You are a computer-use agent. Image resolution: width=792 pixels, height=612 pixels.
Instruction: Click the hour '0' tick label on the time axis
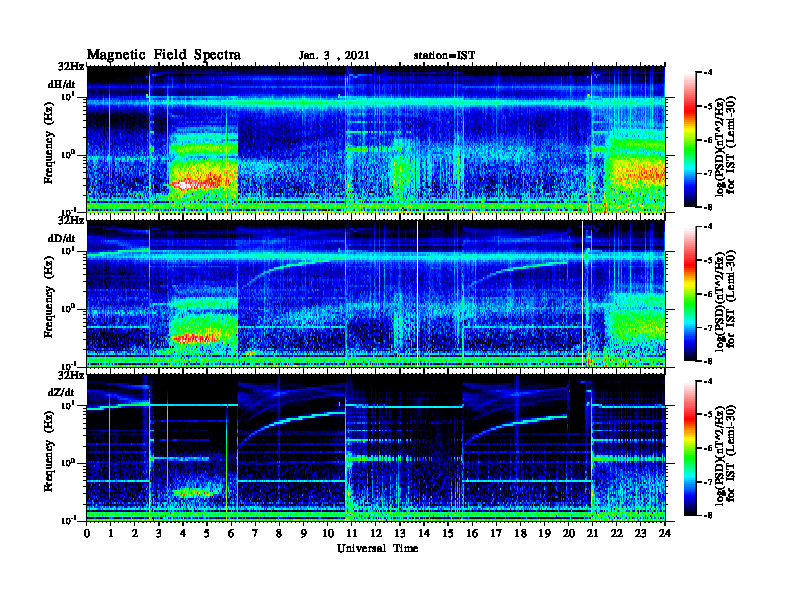point(87,534)
